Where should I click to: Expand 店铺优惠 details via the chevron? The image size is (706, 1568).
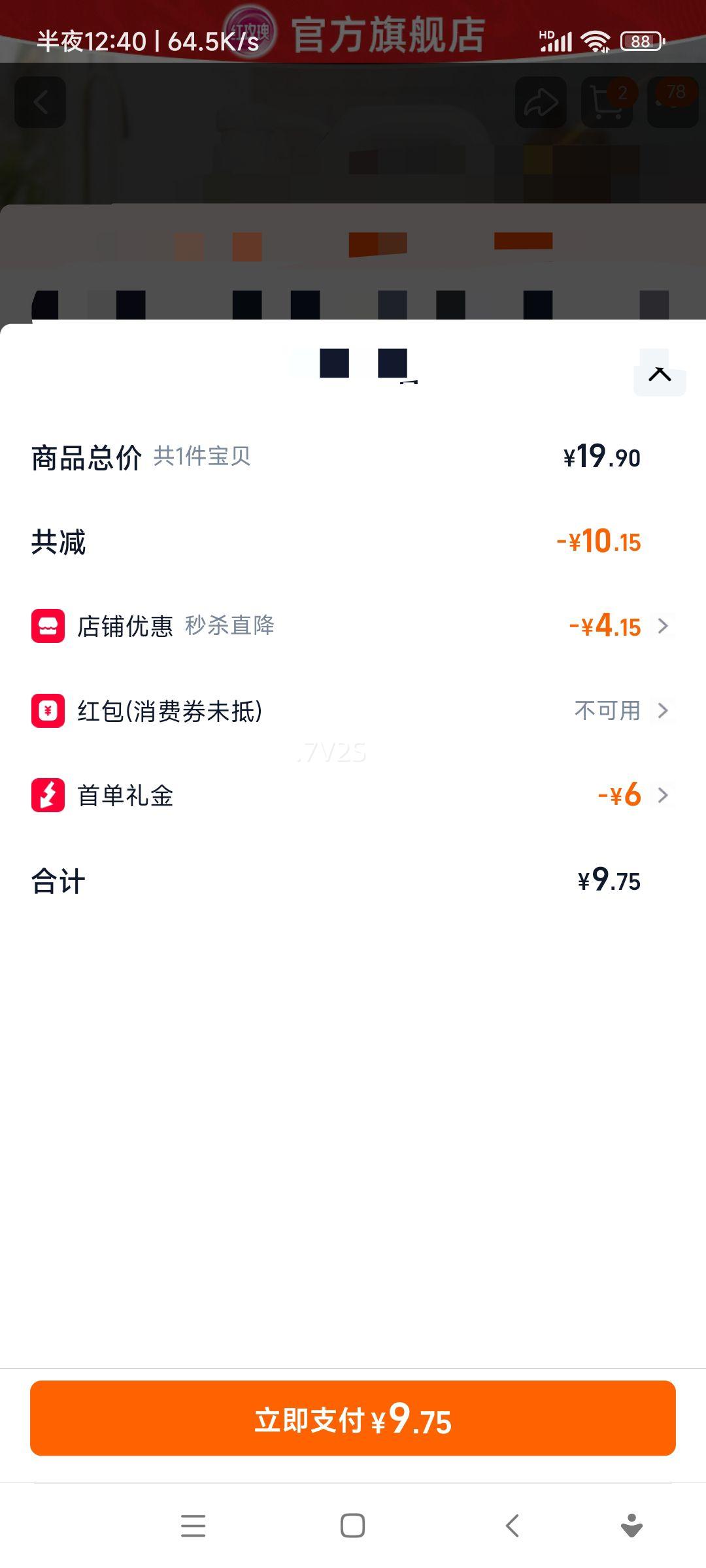click(663, 626)
